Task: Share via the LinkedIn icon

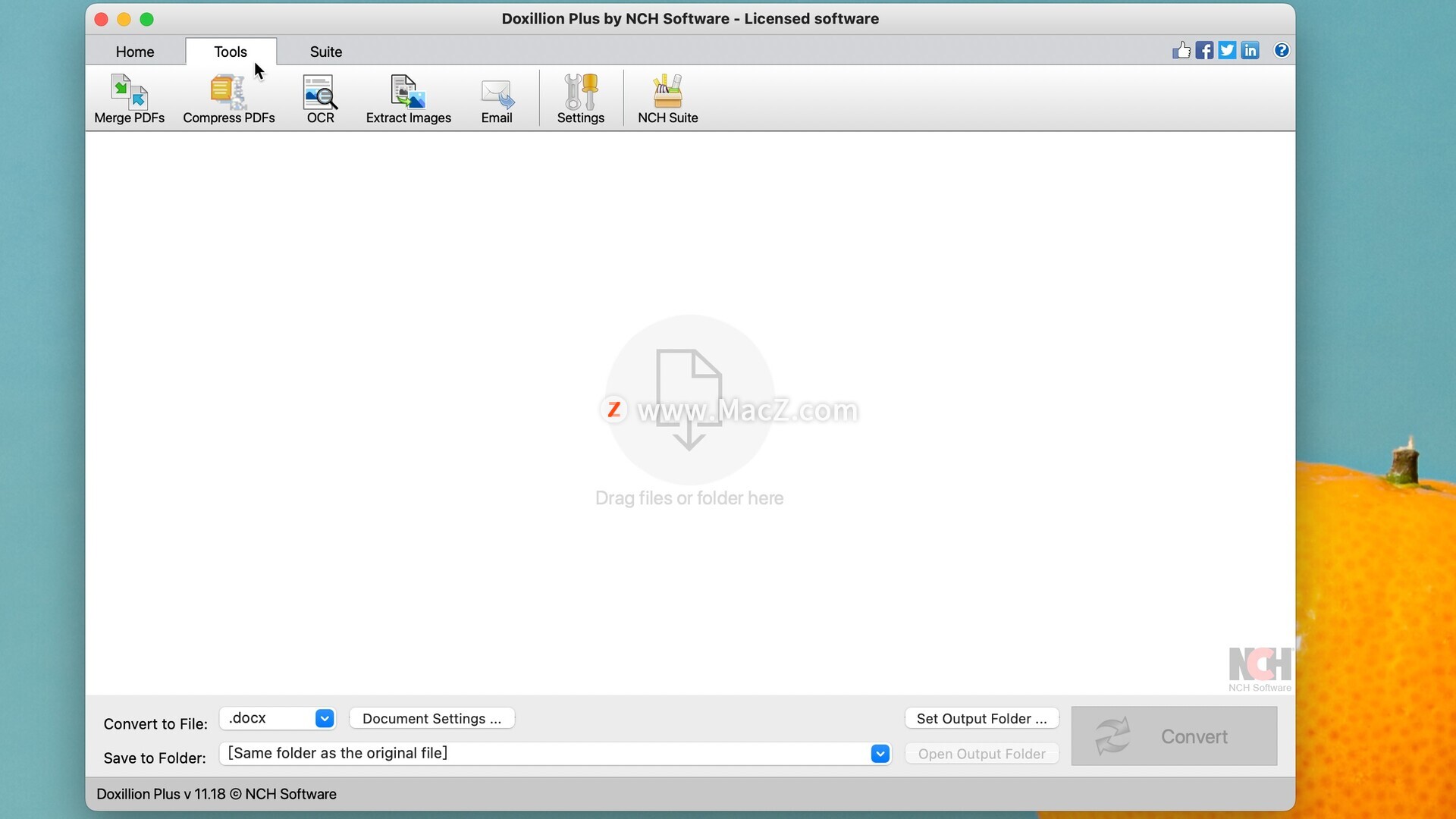Action: click(x=1250, y=50)
